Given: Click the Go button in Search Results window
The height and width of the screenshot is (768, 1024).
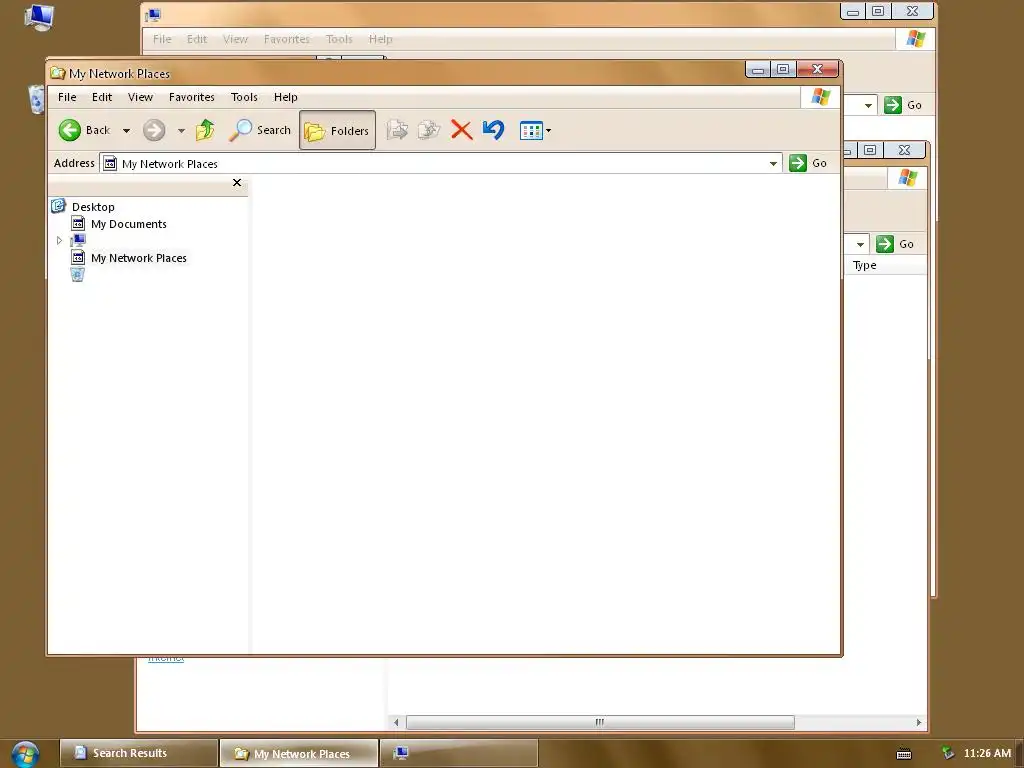Looking at the screenshot, I should click(895, 244).
